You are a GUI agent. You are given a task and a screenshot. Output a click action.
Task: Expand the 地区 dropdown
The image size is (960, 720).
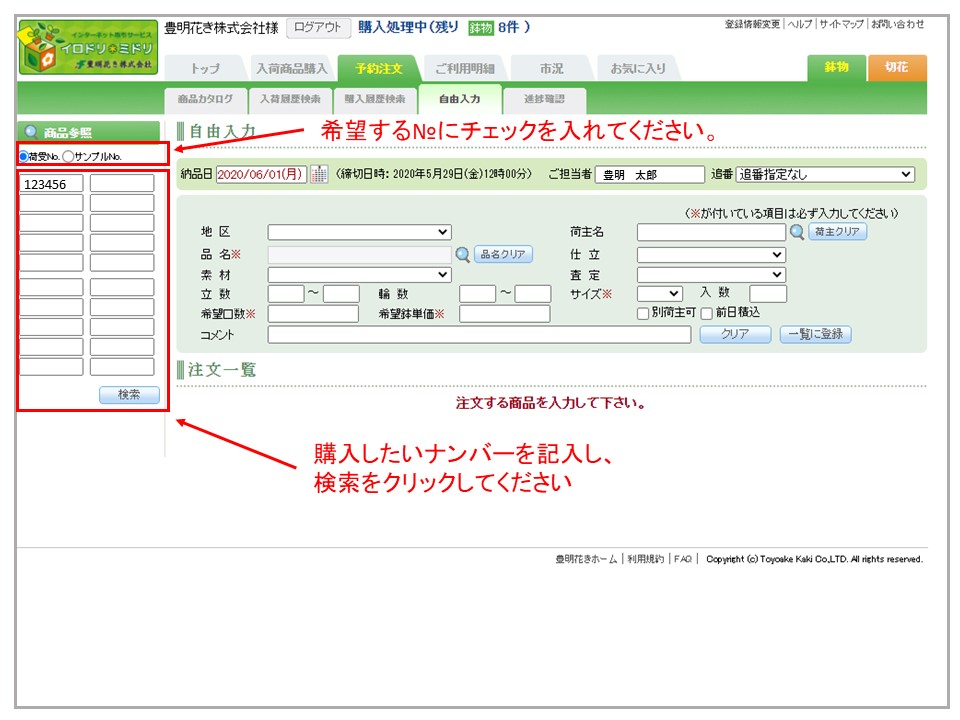pyautogui.click(x=360, y=232)
